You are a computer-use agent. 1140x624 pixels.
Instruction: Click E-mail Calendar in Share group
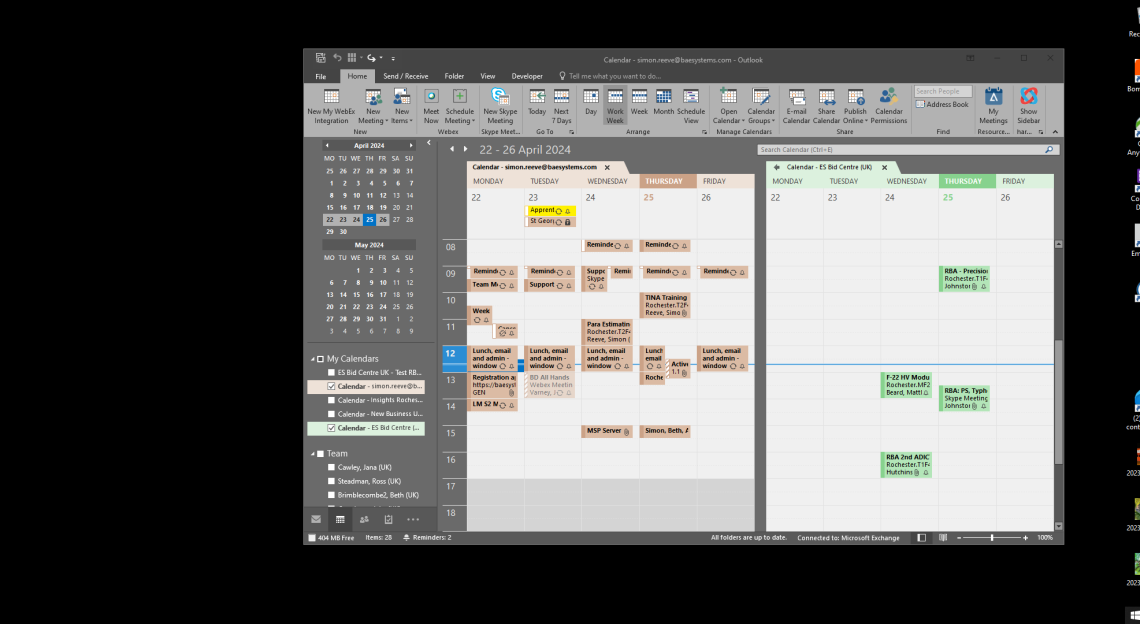tap(796, 106)
